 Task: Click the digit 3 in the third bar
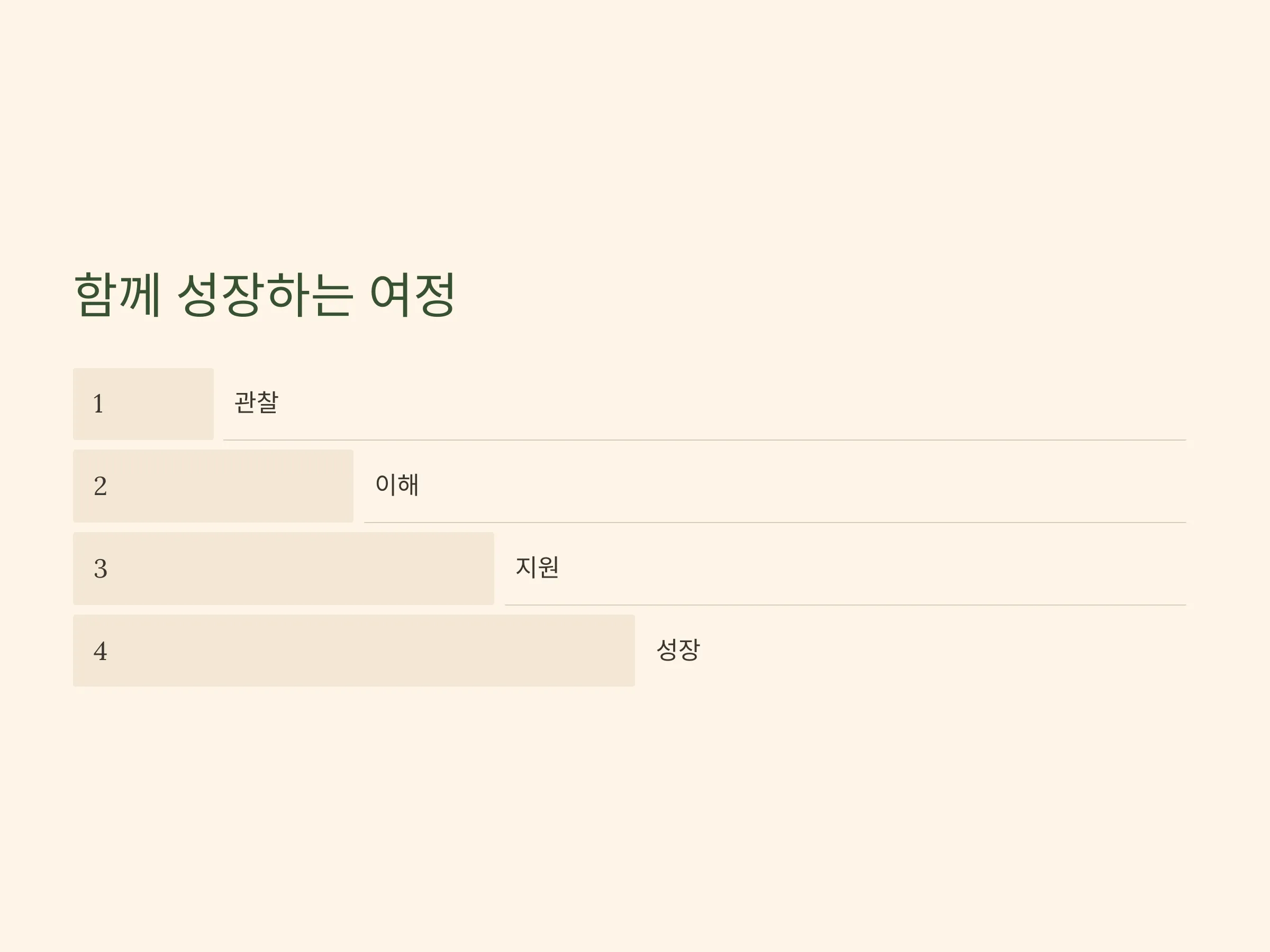pos(100,569)
